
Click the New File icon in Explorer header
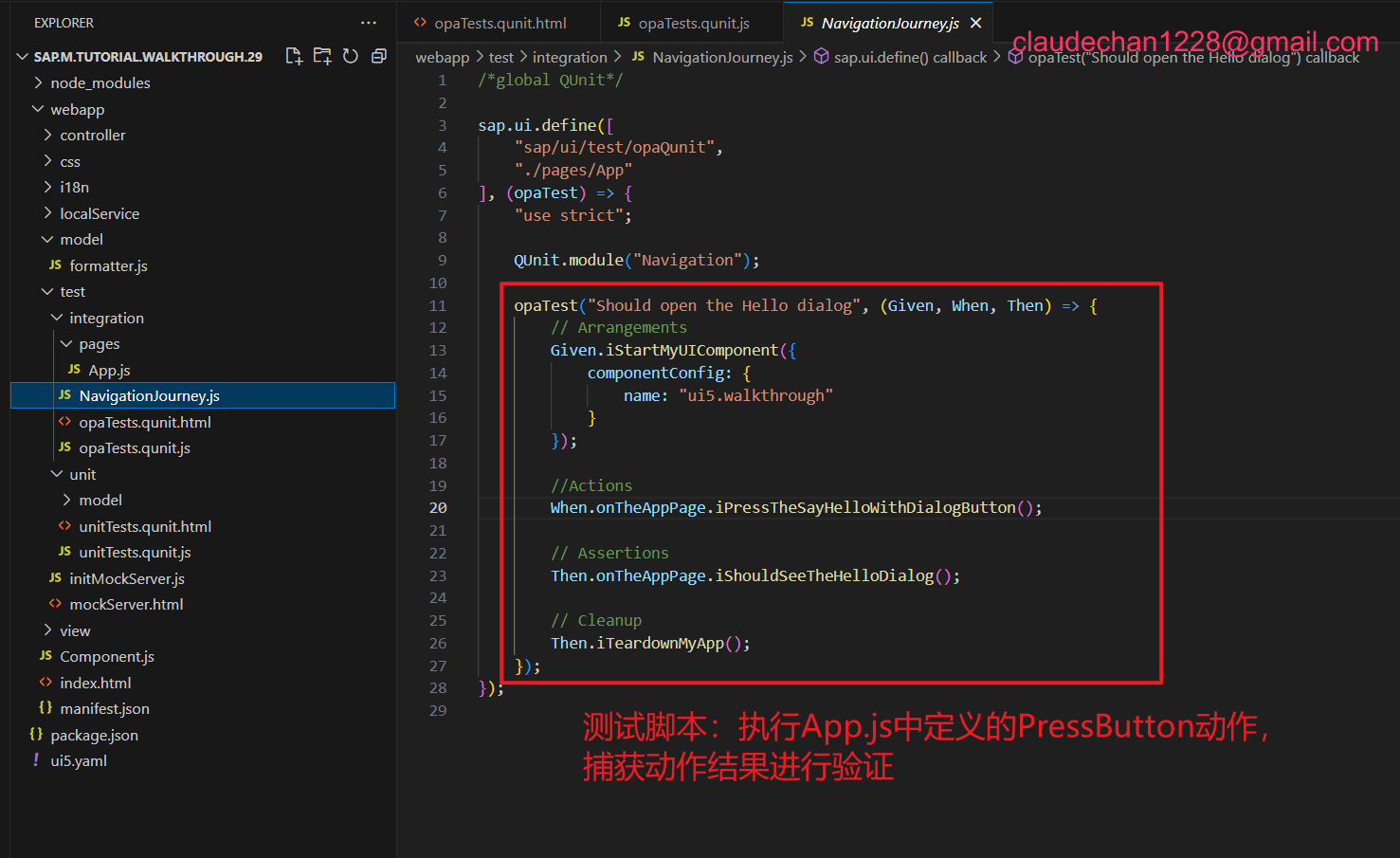[294, 57]
